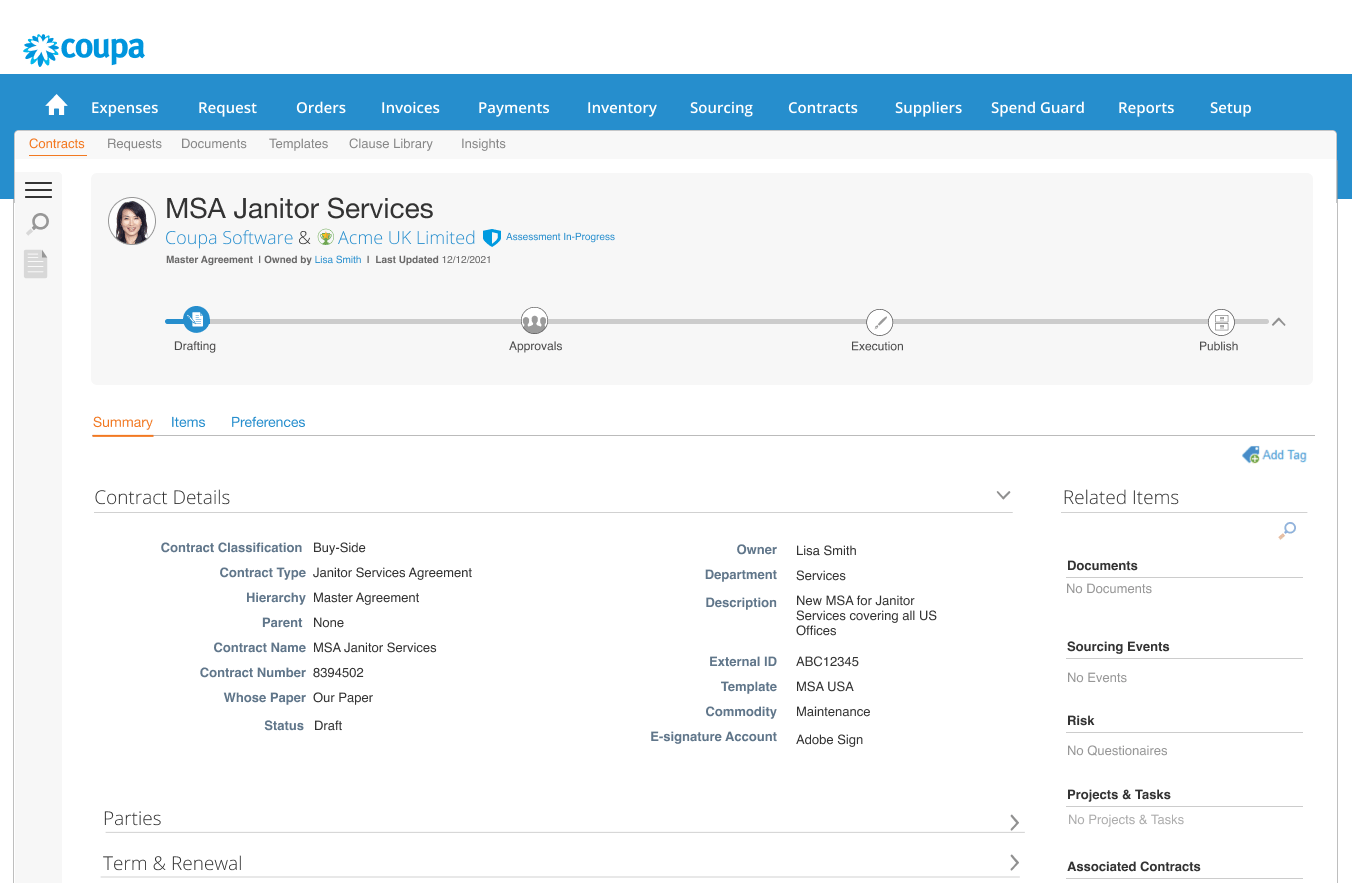Open the Inventory menu

click(622, 108)
